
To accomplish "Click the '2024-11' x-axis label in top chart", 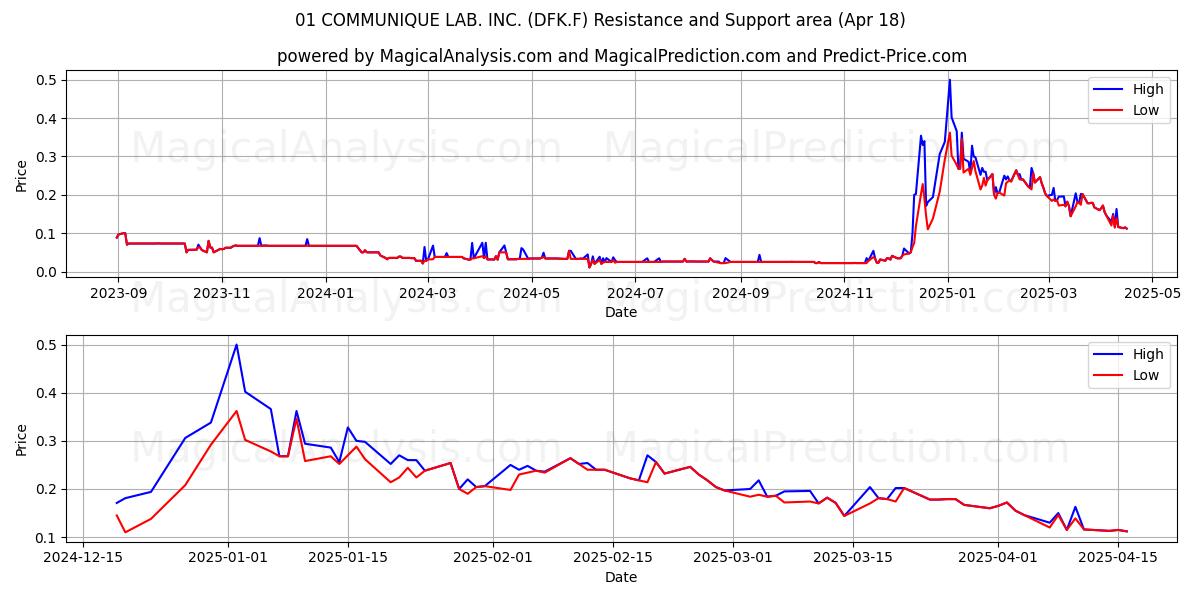I will tap(845, 293).
